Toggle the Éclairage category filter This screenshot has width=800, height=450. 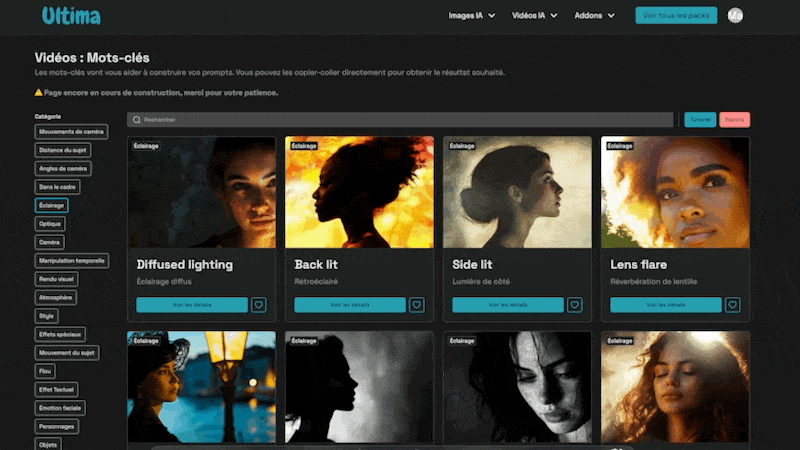(52, 205)
